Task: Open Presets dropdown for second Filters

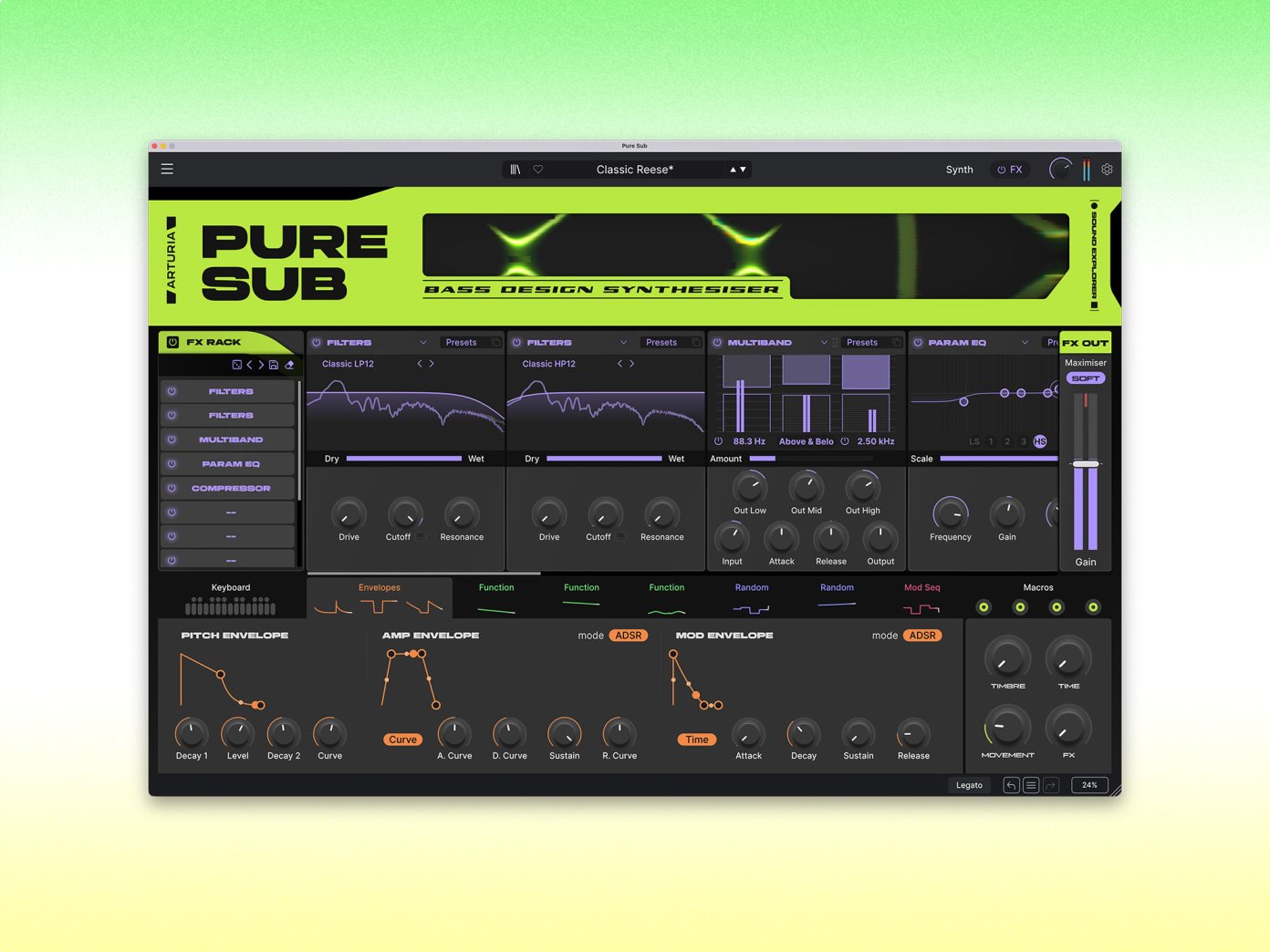Action: (x=661, y=343)
